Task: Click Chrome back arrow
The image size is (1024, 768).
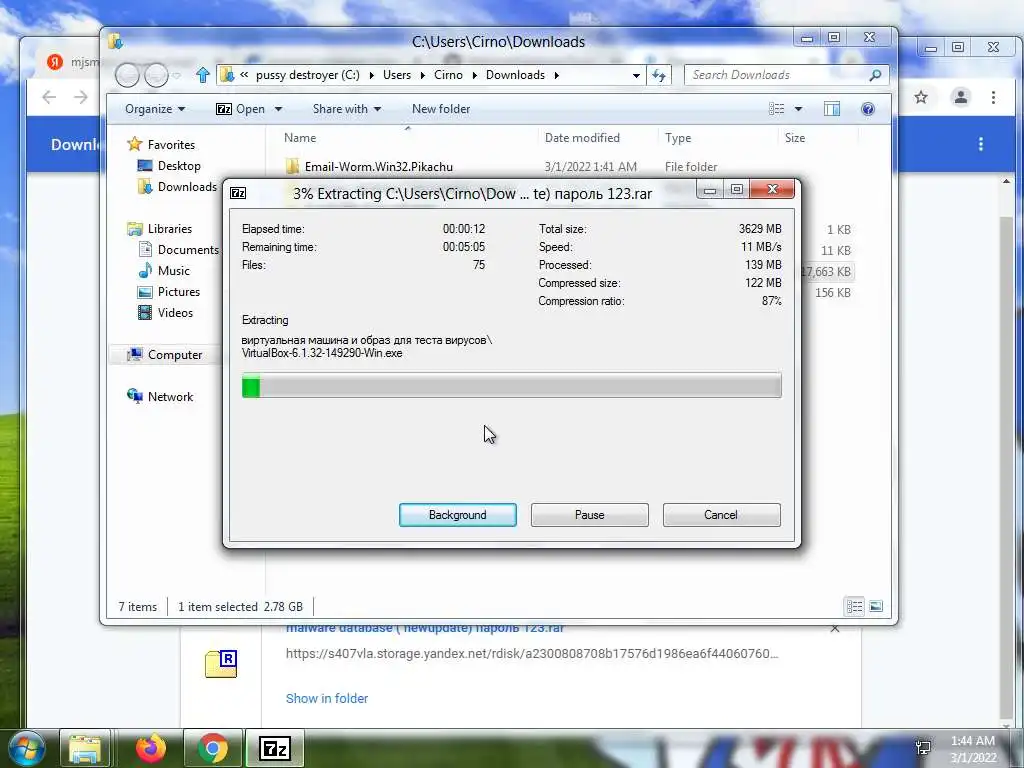Action: pos(49,97)
